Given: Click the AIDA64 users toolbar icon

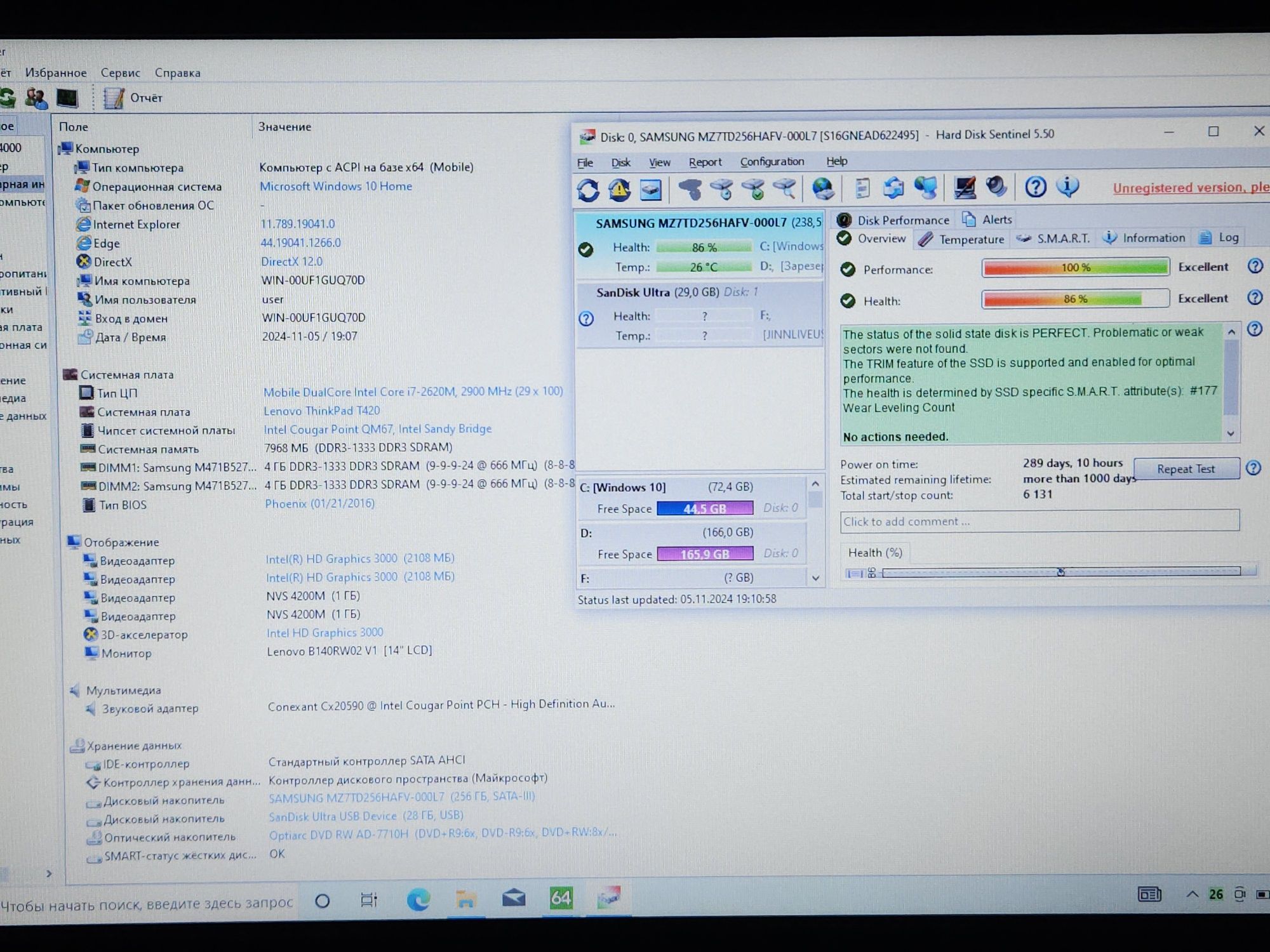Looking at the screenshot, I should point(36,98).
